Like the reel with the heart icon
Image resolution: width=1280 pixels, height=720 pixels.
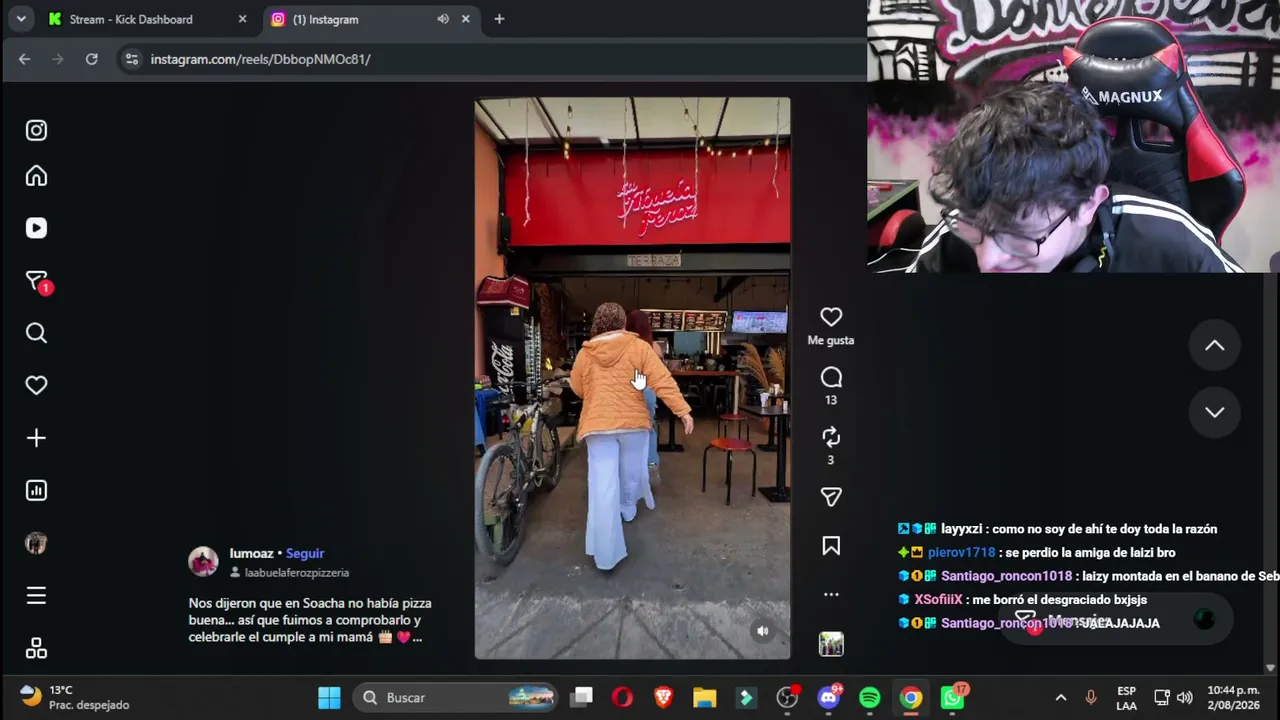831,317
